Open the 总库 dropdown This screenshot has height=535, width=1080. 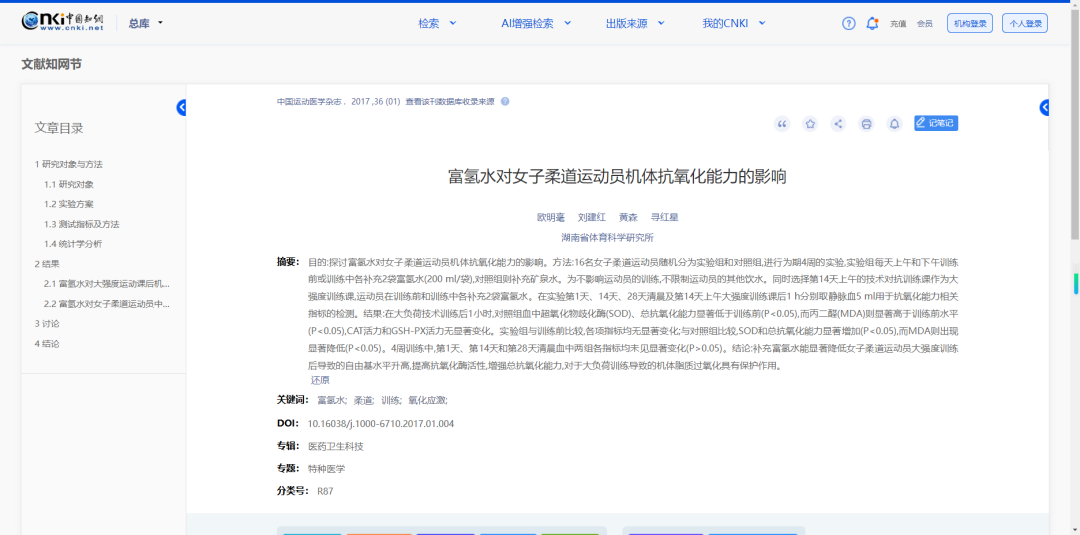click(145, 23)
